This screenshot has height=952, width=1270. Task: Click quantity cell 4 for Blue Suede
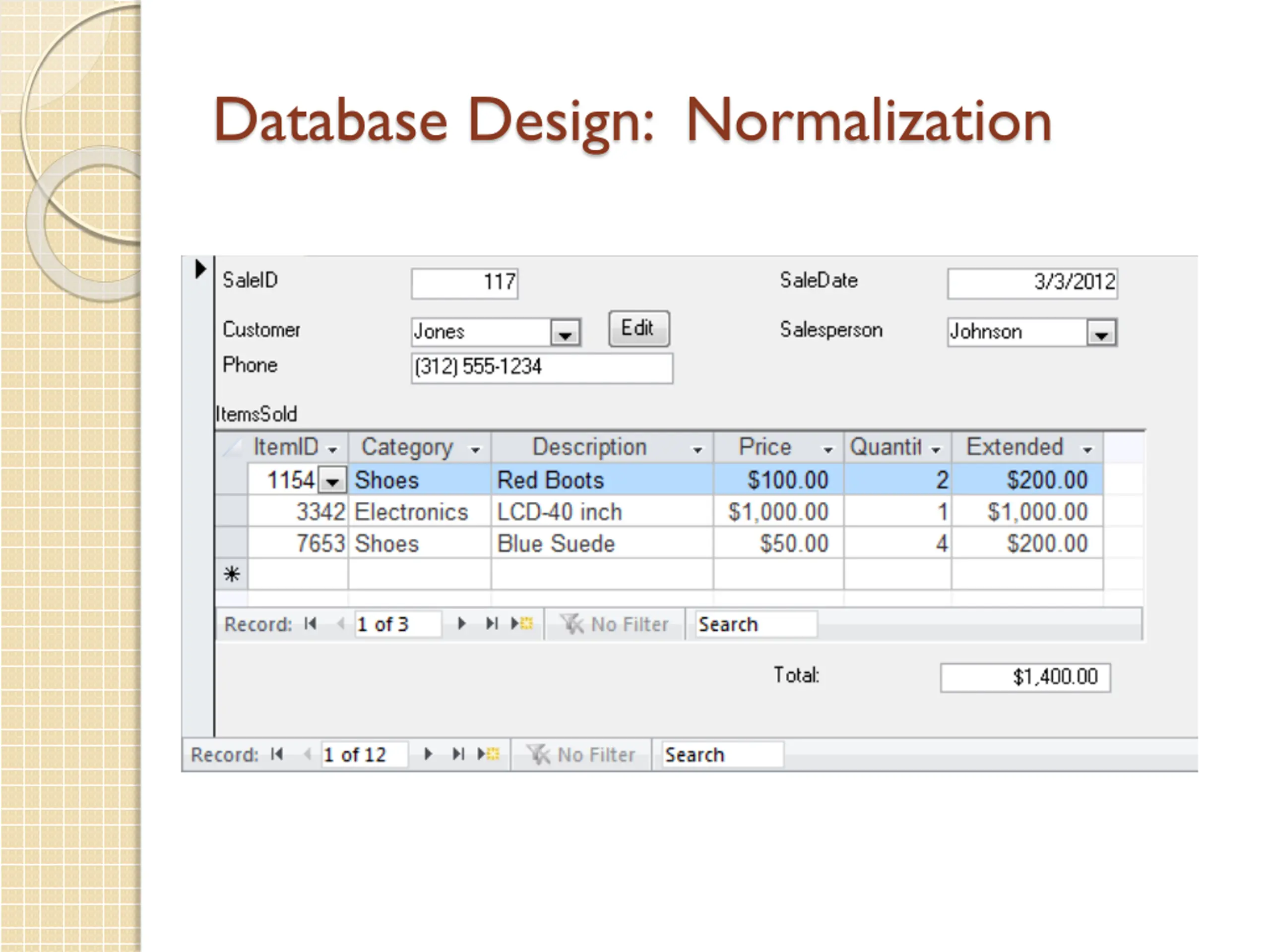(897, 543)
